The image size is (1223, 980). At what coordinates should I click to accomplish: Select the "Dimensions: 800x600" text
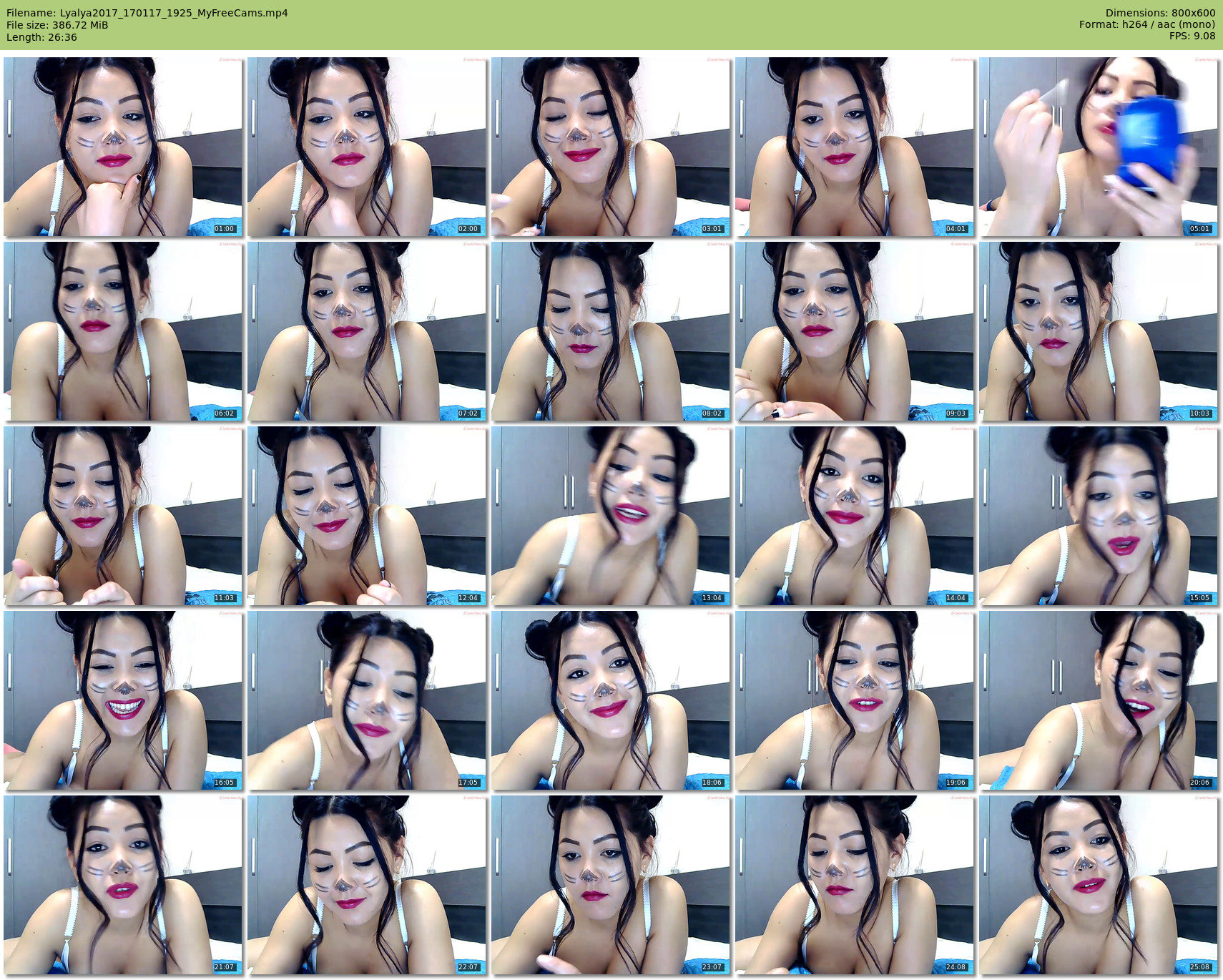click(1160, 13)
